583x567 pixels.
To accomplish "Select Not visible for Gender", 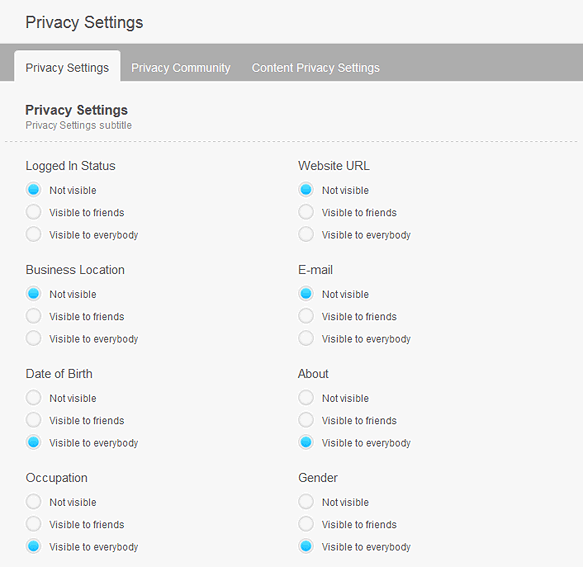I will [306, 502].
